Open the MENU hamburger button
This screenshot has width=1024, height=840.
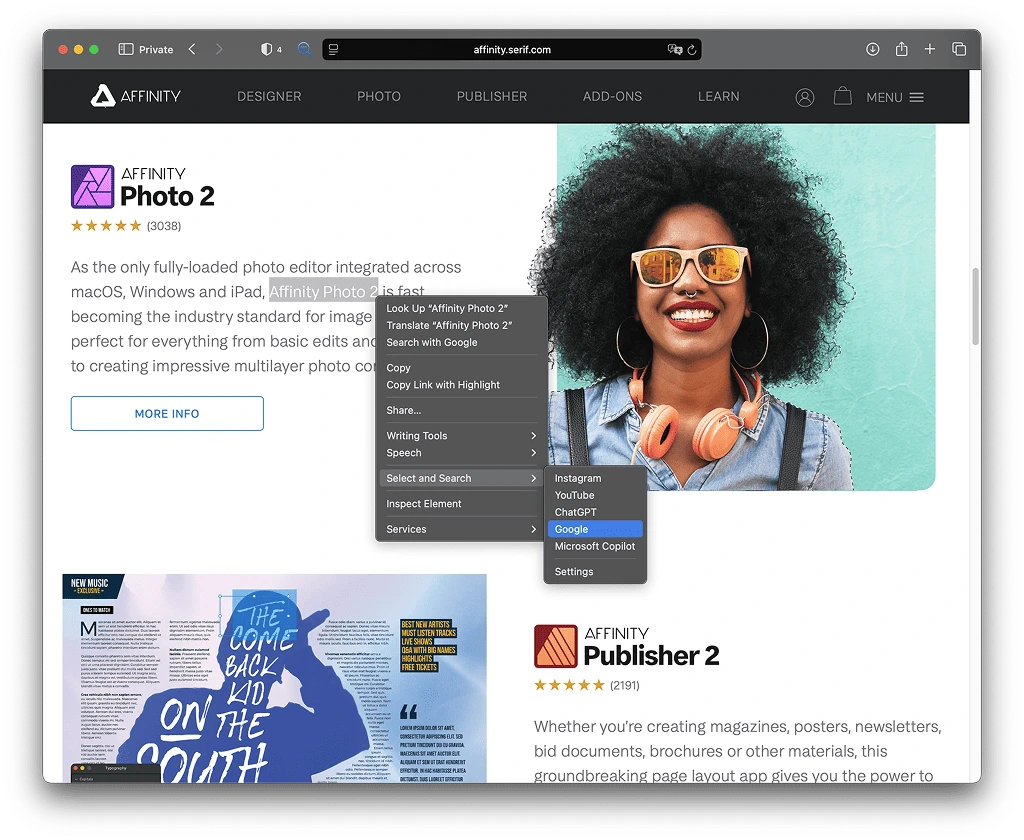(x=895, y=97)
